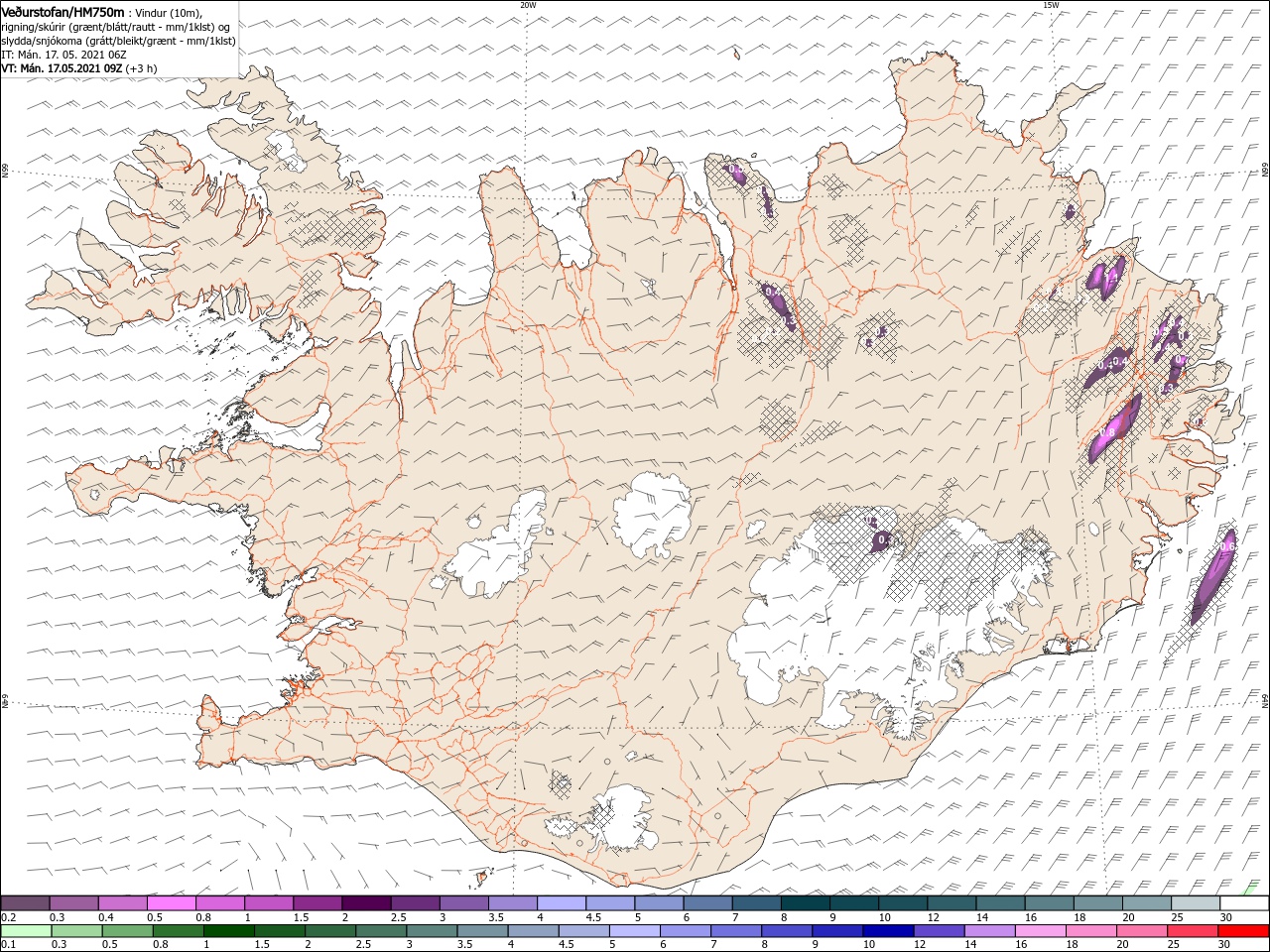This screenshot has height=952, width=1270.
Task: Pick the dark mauve 0.2 swatch in the upper legend row
Action: point(25,903)
